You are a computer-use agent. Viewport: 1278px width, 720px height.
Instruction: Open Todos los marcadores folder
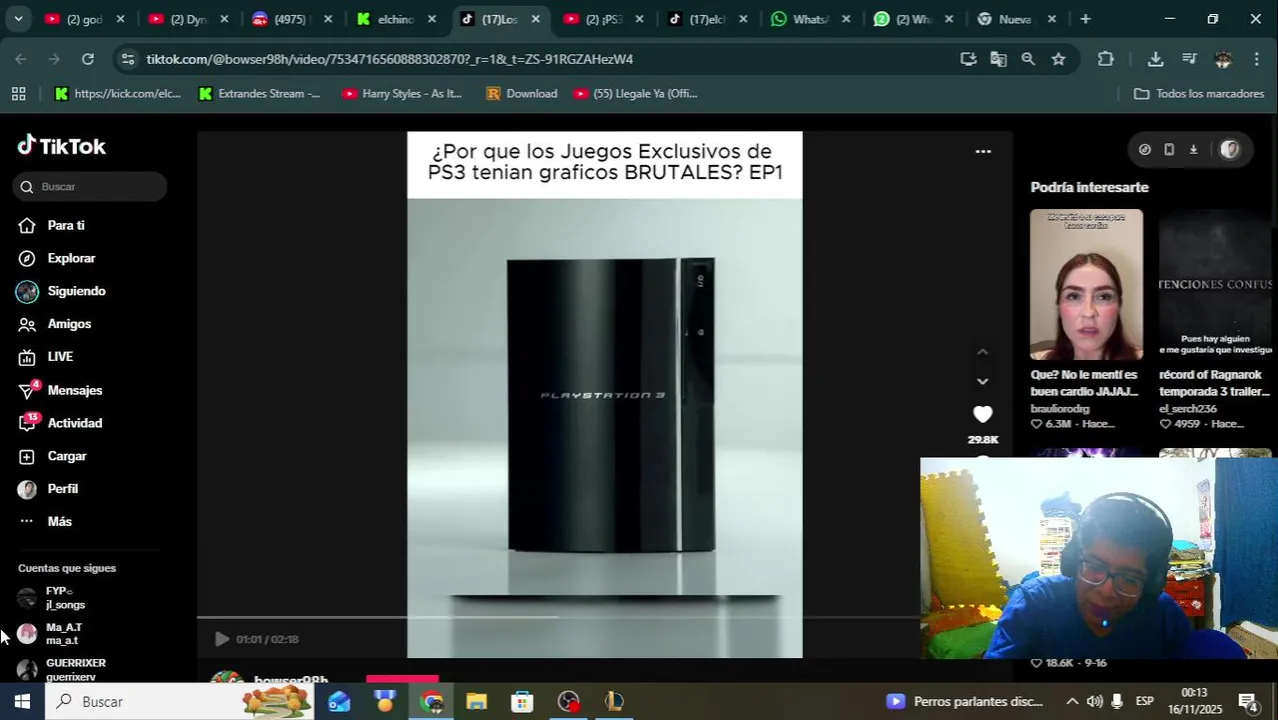pyautogui.click(x=1199, y=94)
